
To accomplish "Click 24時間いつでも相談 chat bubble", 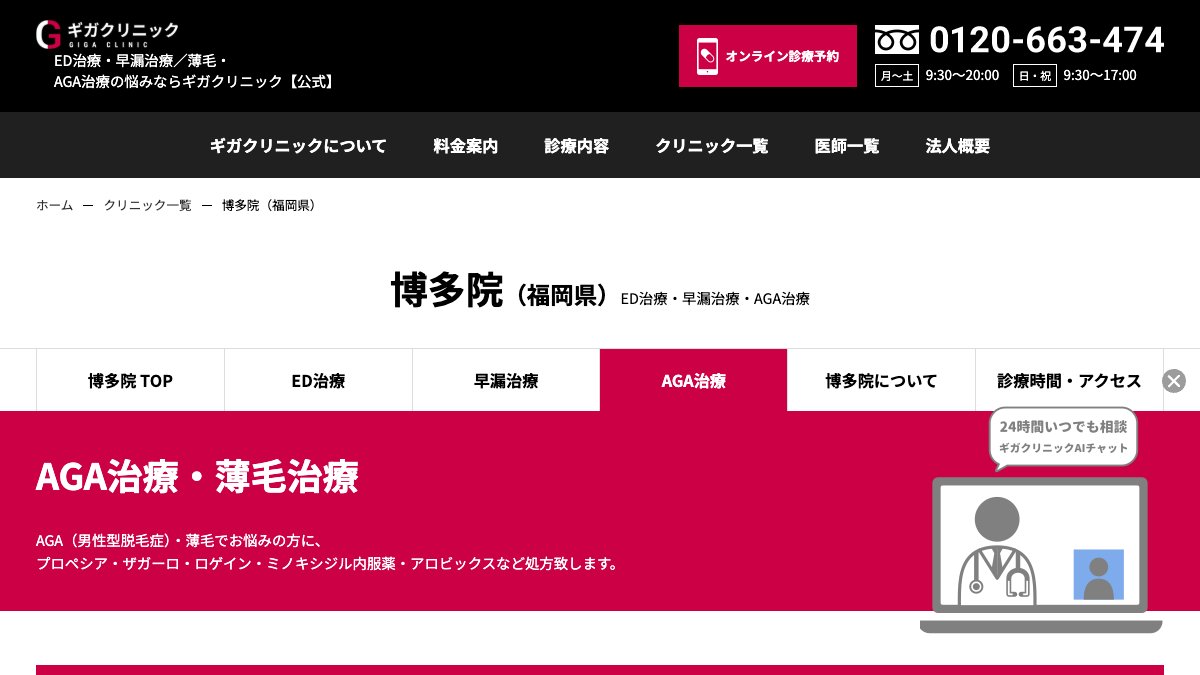I will 1063,436.
